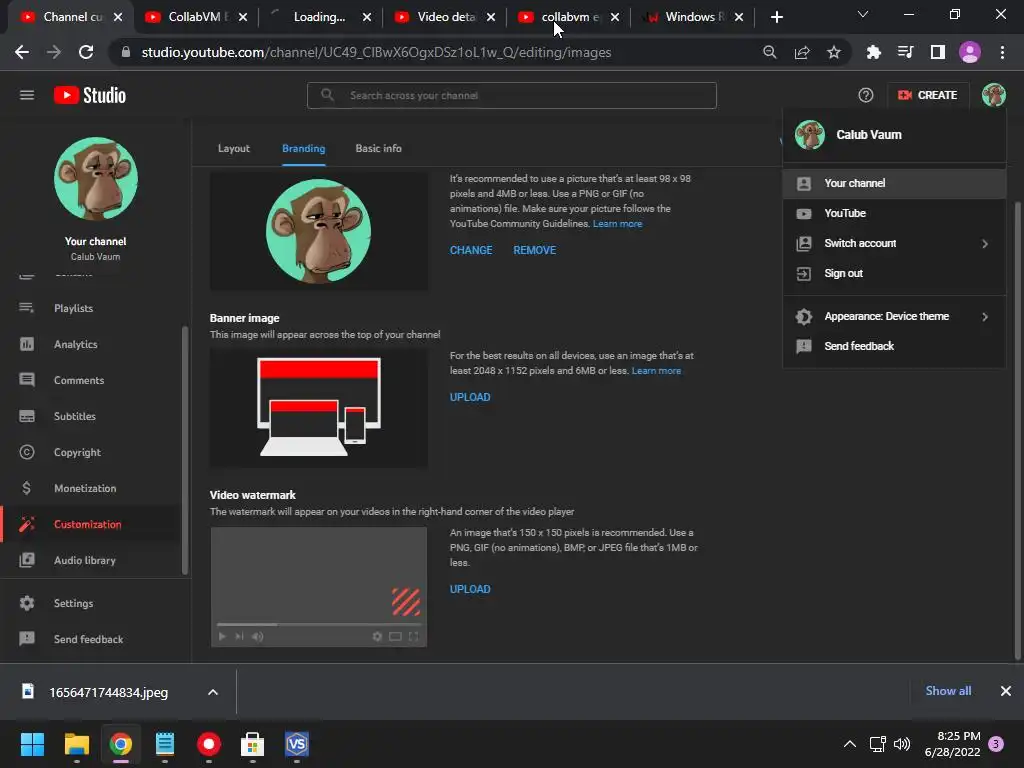Click the Chrome profile avatar
The width and height of the screenshot is (1024, 768).
pos(970,52)
